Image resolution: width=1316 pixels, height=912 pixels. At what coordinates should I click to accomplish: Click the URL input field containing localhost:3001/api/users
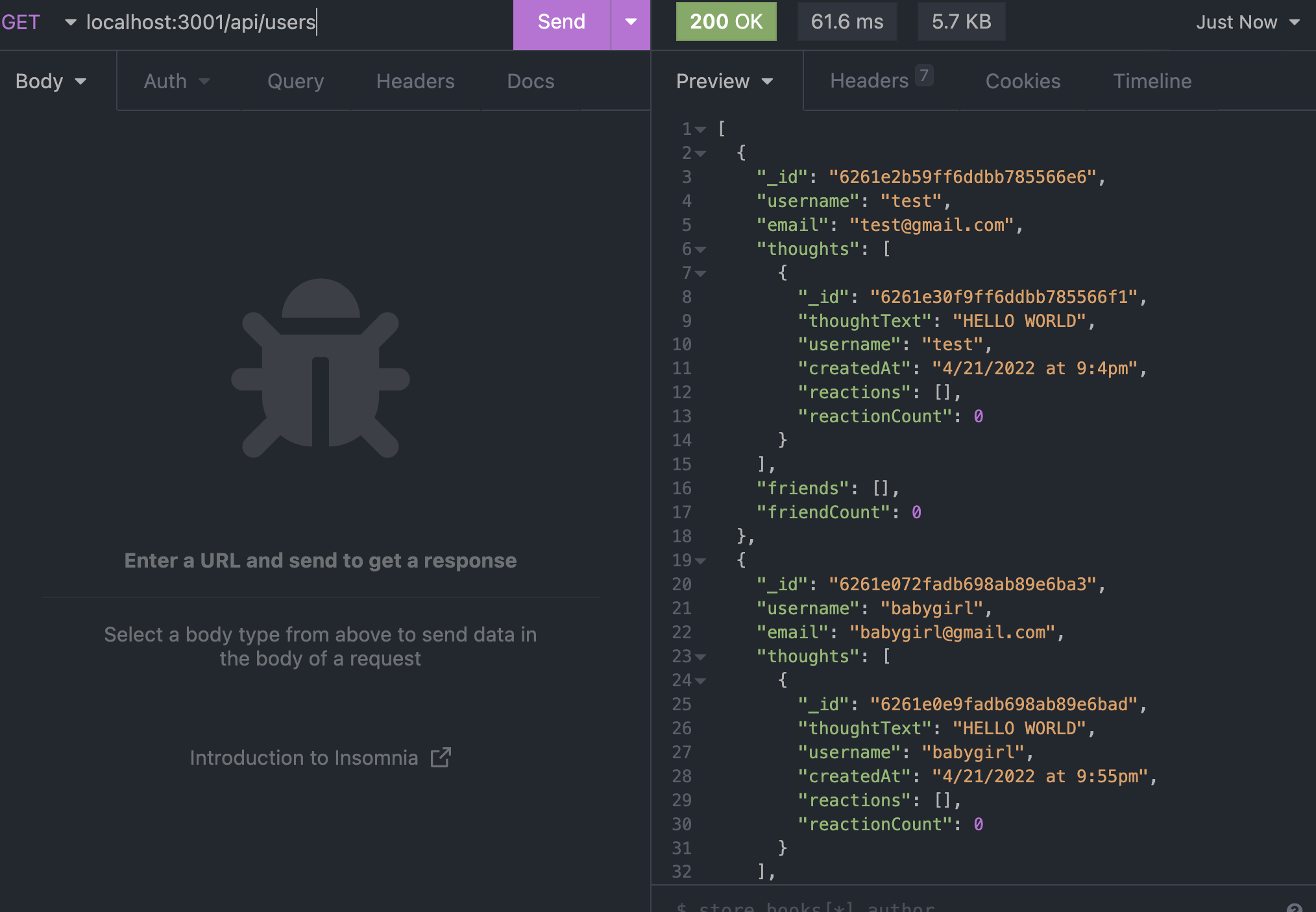click(202, 21)
